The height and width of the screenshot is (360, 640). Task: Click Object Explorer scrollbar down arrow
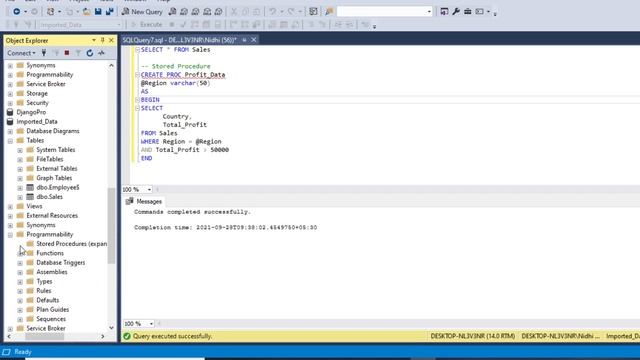tap(111, 328)
